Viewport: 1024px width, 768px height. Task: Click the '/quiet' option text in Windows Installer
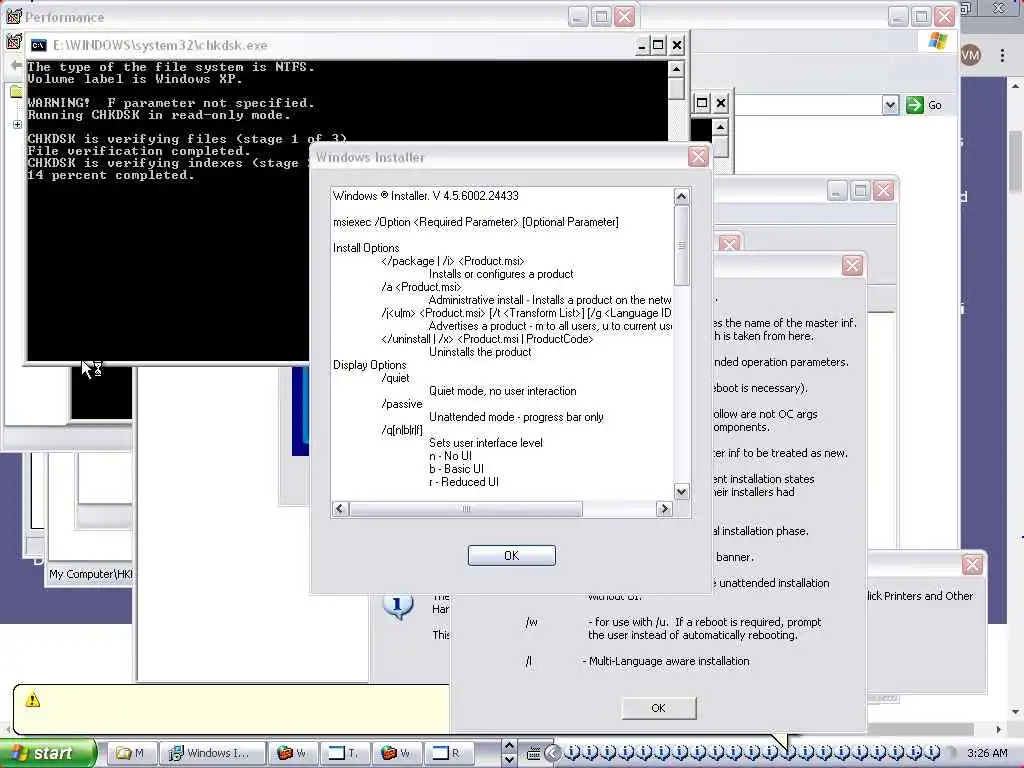(x=396, y=378)
